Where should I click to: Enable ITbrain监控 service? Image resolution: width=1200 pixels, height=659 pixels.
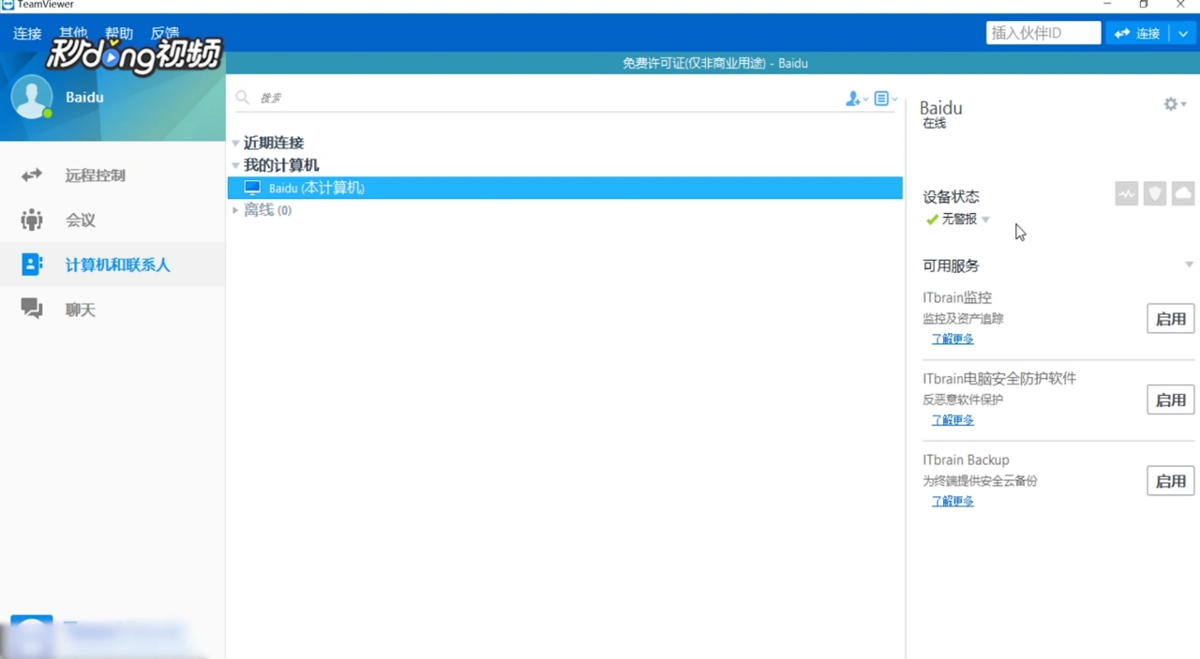coord(1170,319)
